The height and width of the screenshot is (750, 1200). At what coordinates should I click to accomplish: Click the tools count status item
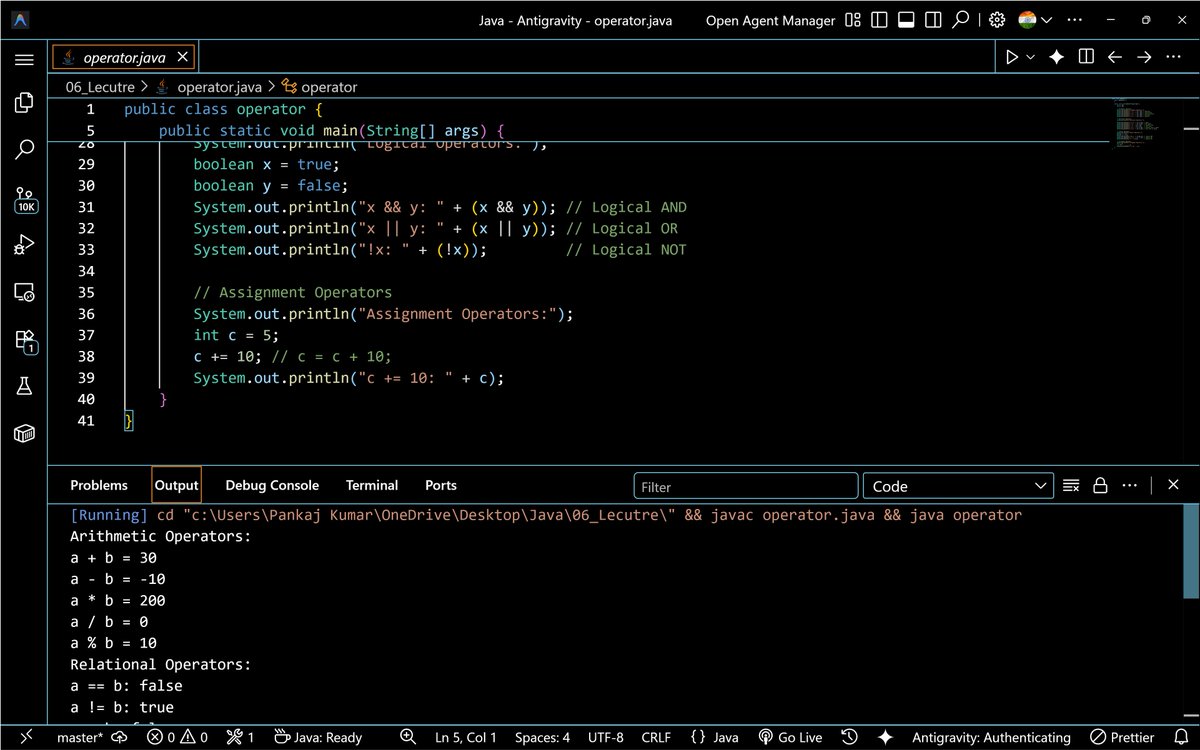241,737
